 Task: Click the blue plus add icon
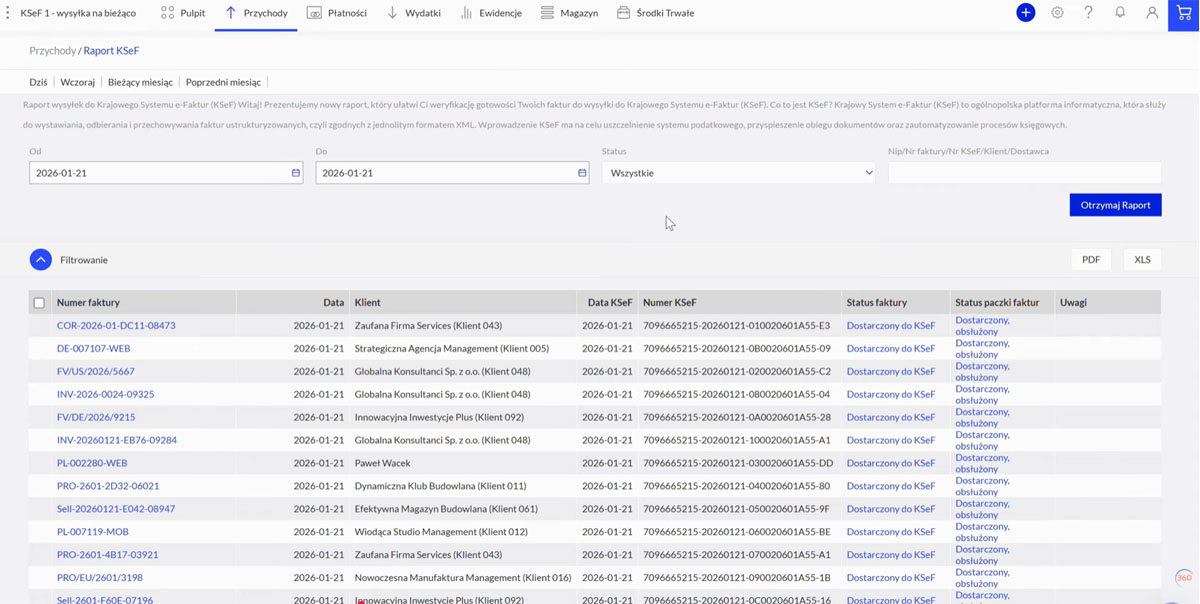point(1025,13)
